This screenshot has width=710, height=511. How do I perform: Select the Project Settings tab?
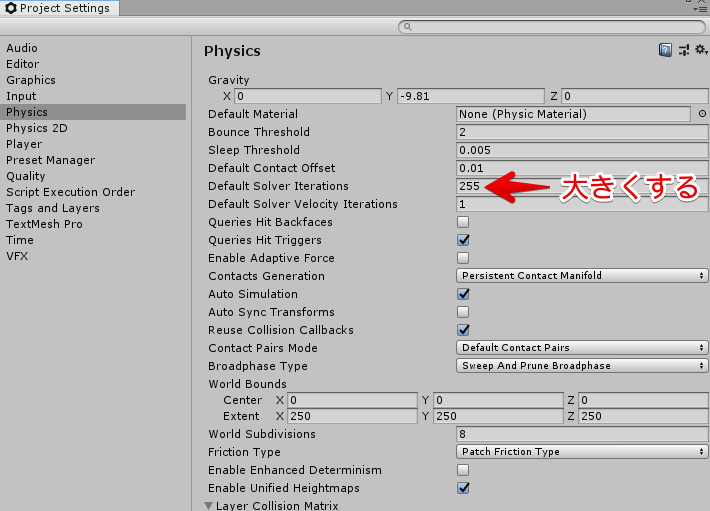coord(59,8)
